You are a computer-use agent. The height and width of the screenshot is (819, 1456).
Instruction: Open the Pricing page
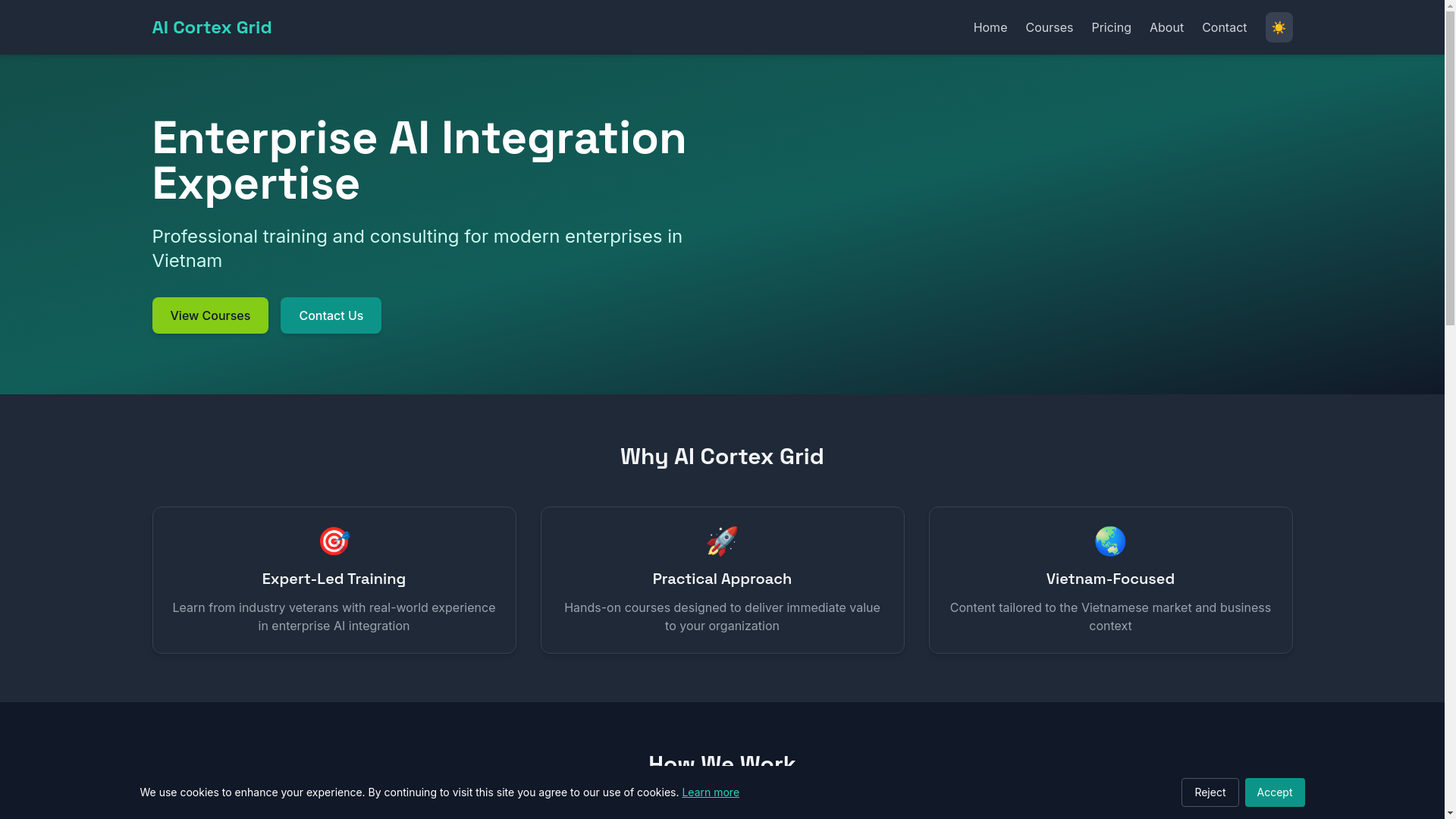click(1111, 27)
